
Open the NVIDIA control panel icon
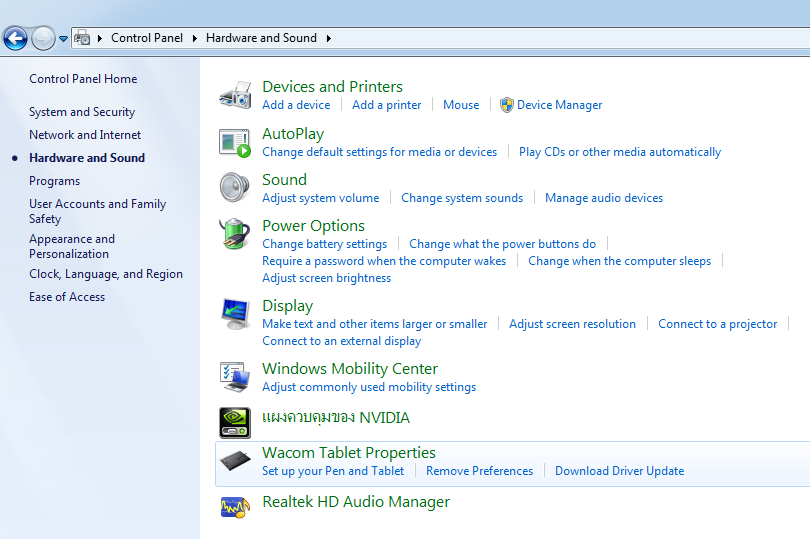235,423
